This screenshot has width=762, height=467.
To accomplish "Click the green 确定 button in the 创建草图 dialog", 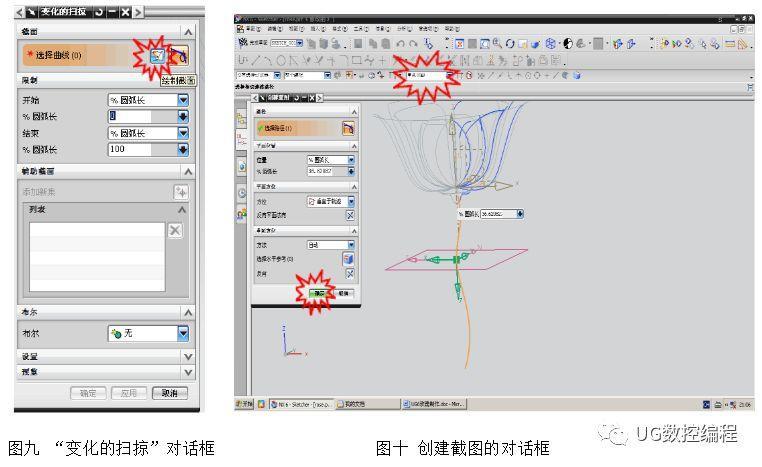I will (x=318, y=293).
